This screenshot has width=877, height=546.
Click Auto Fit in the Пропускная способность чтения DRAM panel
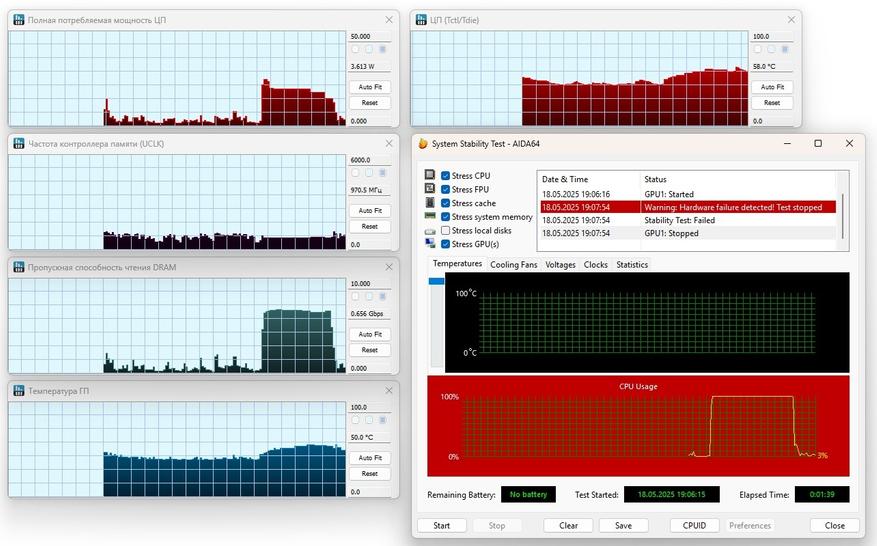pyautogui.click(x=370, y=334)
